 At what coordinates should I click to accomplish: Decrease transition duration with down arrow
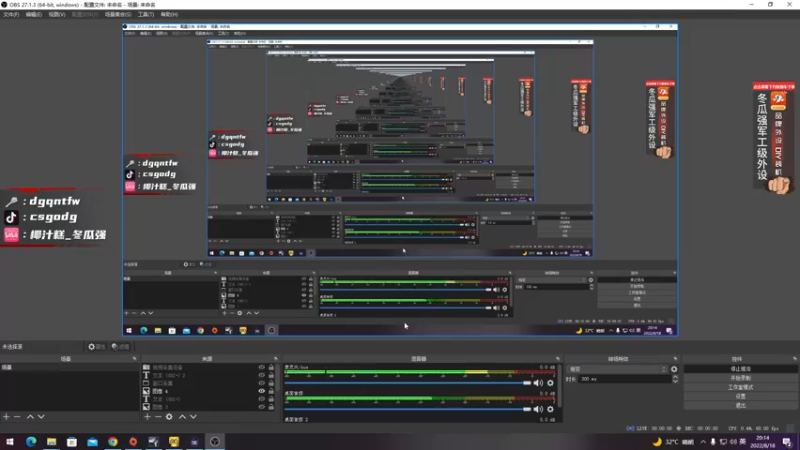(675, 381)
